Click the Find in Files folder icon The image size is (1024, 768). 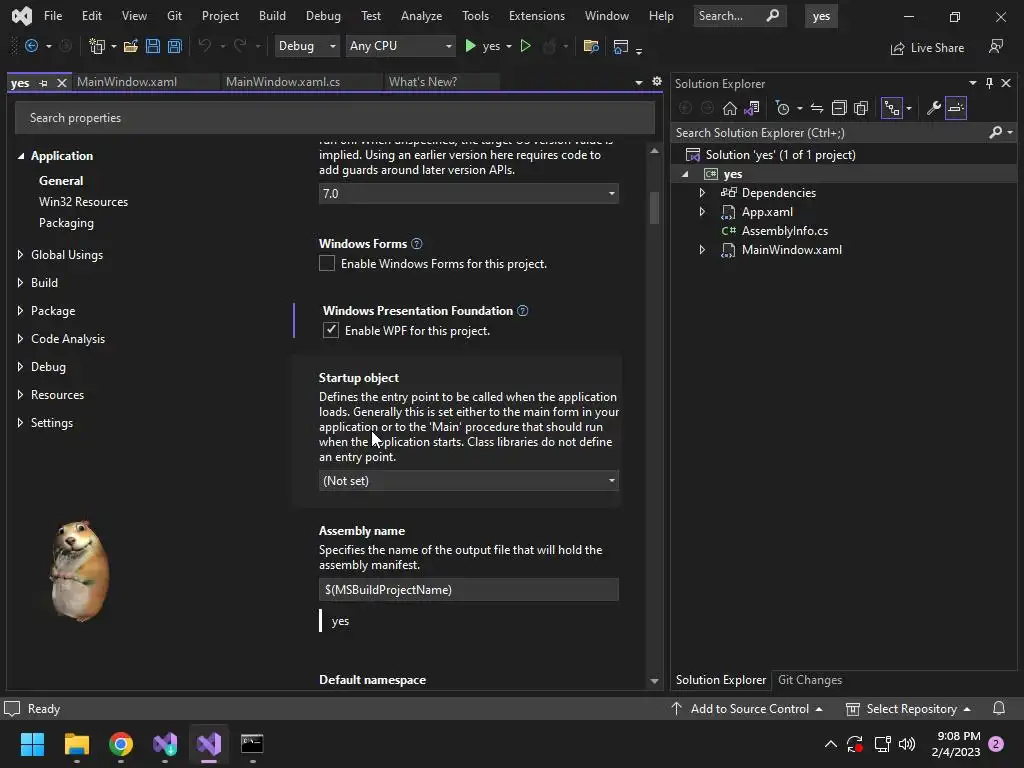coord(591,46)
